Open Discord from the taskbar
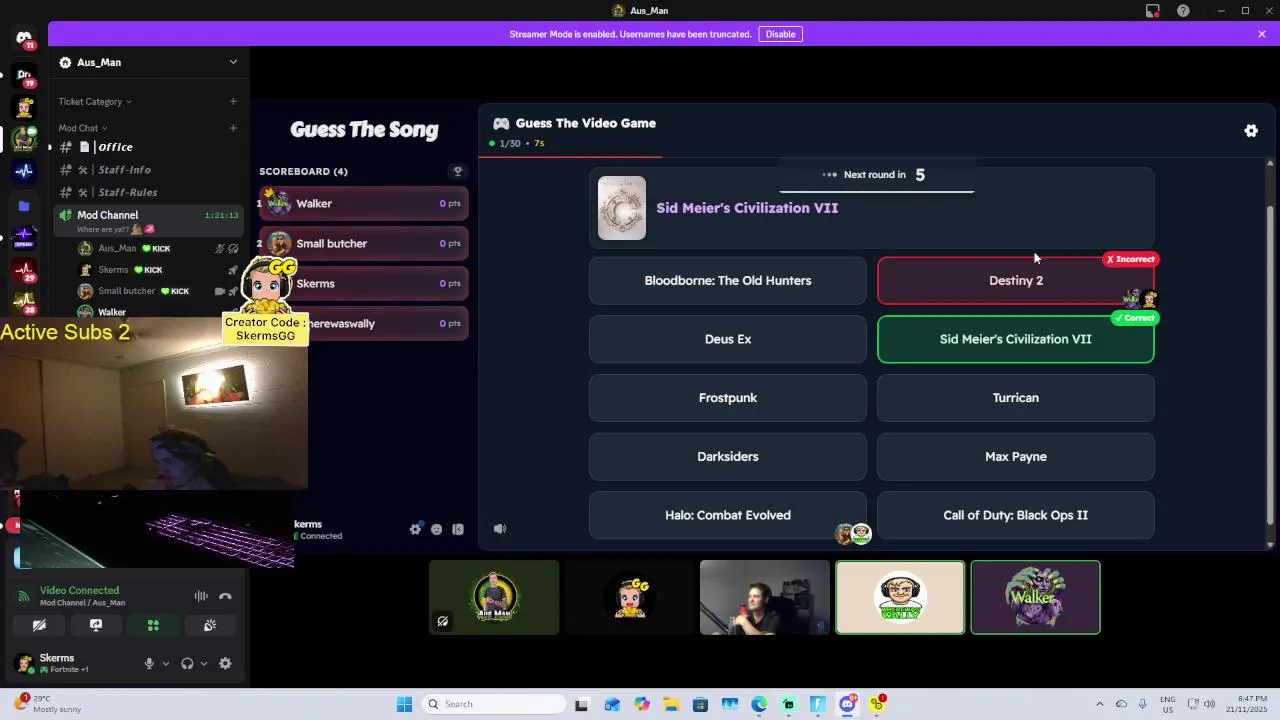The image size is (1280, 720). point(848,704)
